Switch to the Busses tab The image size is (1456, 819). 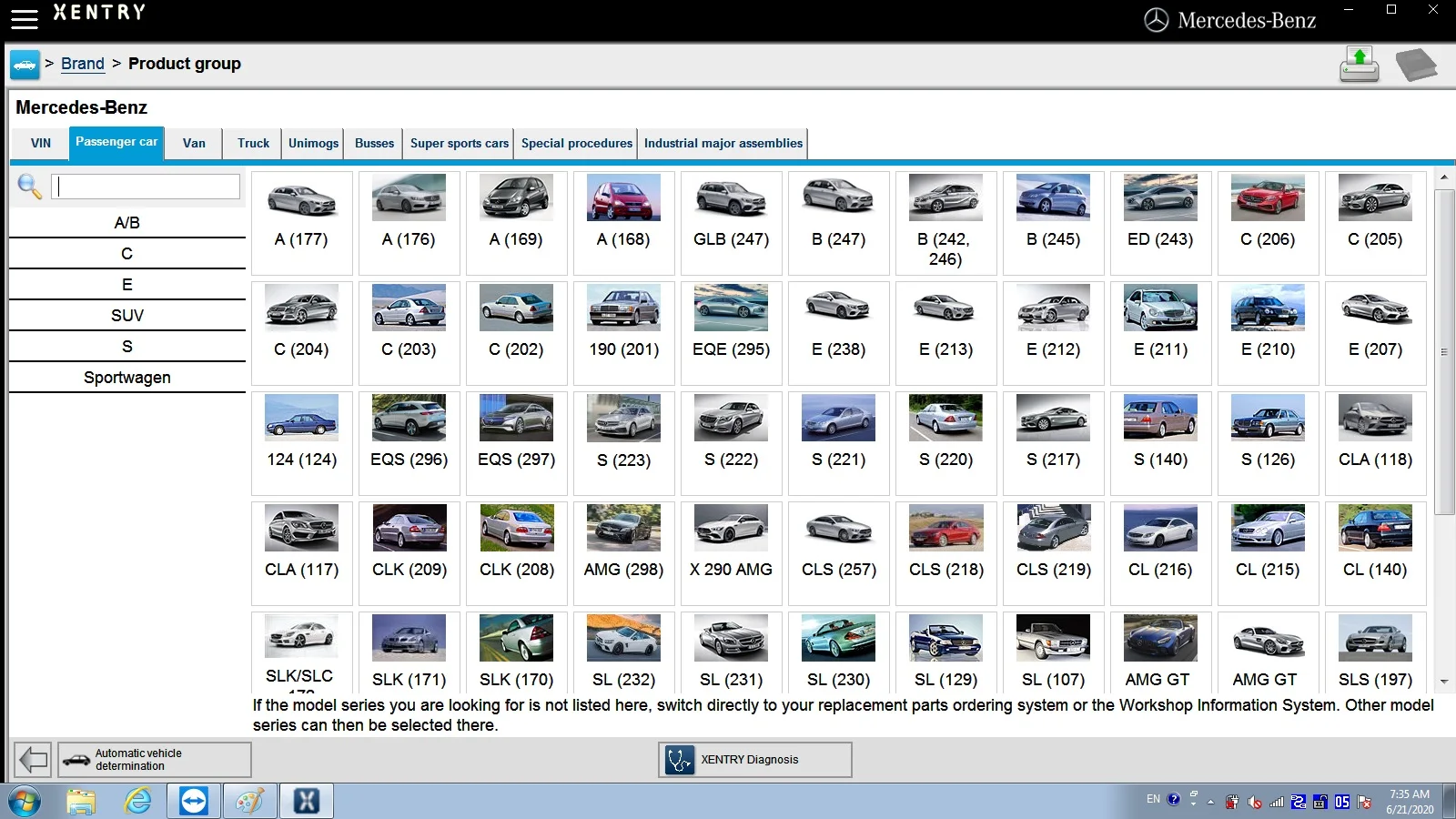374,143
